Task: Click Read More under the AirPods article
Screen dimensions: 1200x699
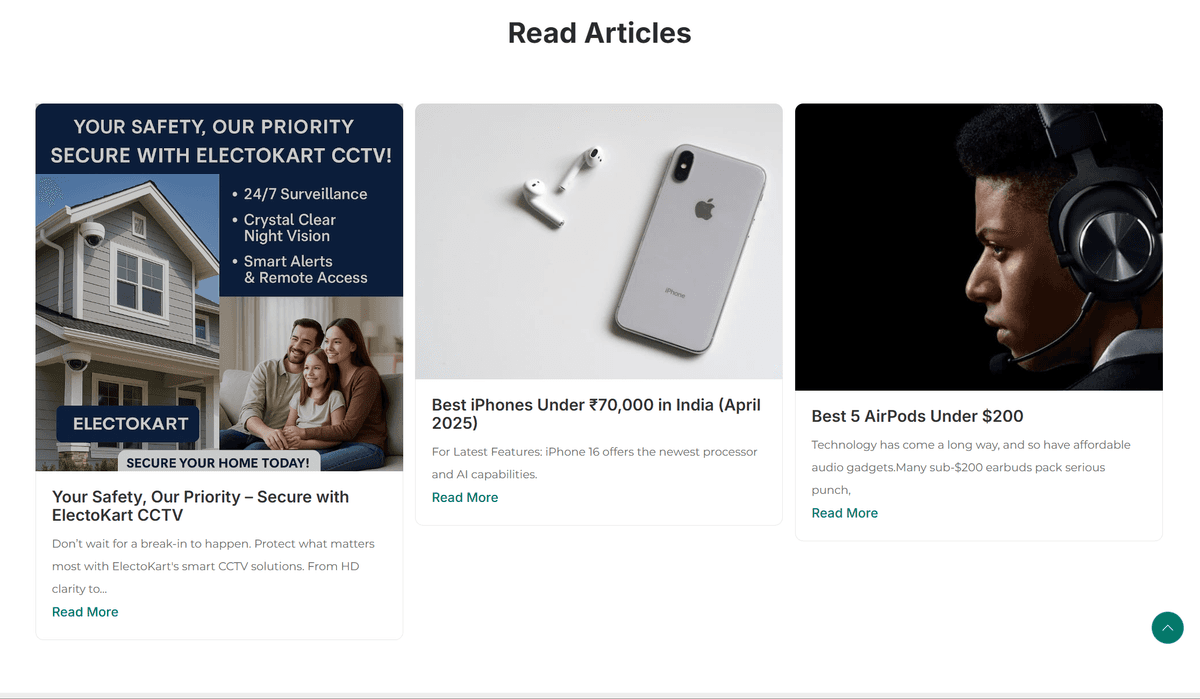Action: (845, 513)
